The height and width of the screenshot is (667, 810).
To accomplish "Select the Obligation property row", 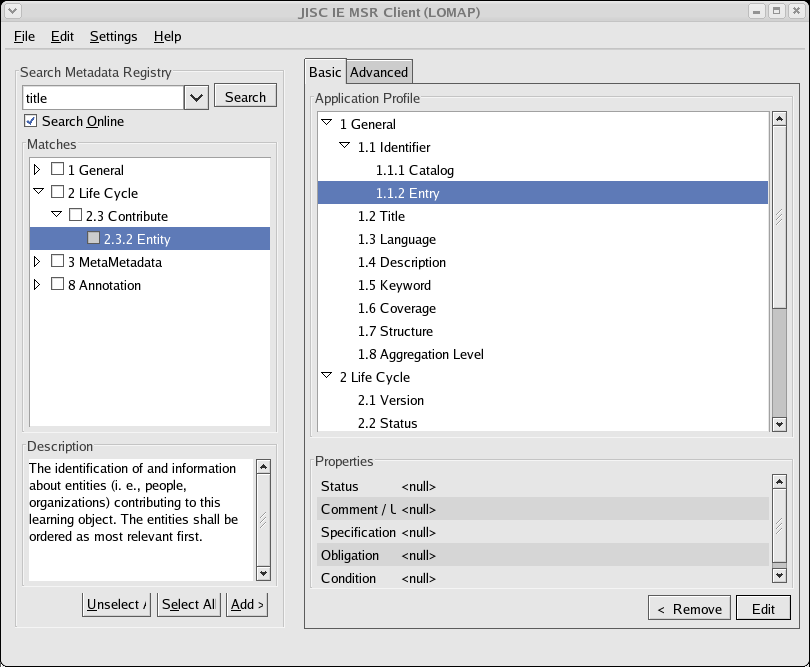I will tap(543, 555).
